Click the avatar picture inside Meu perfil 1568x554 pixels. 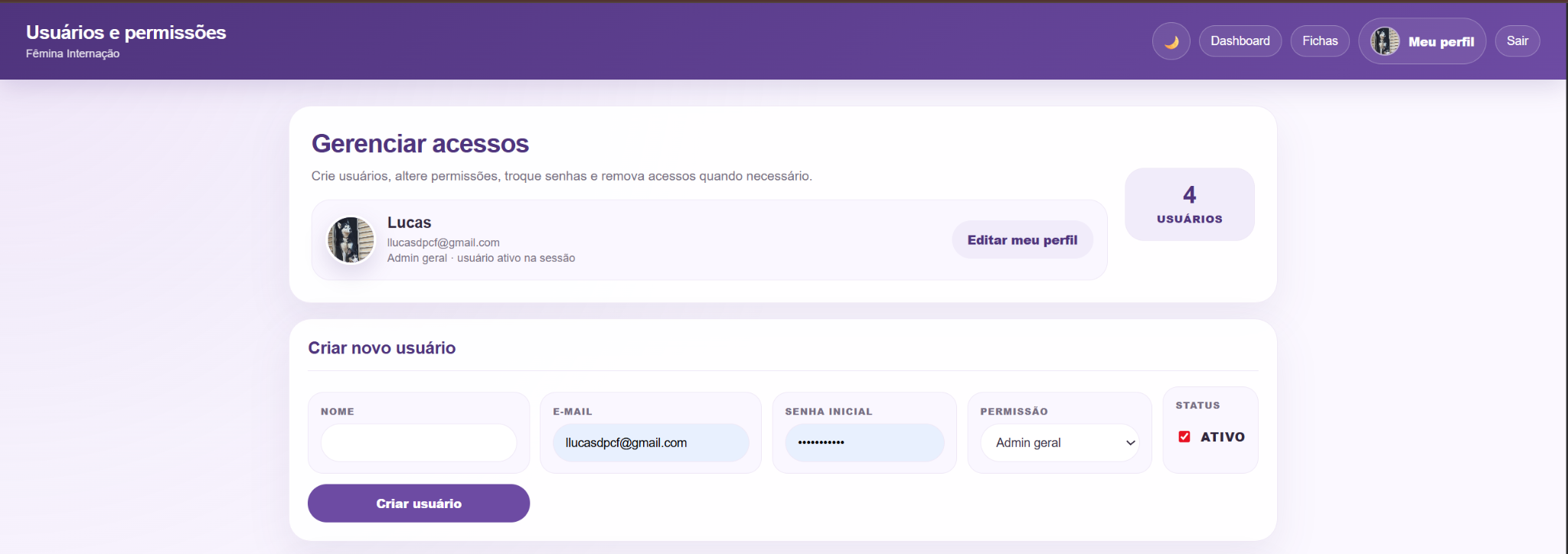pos(1385,41)
